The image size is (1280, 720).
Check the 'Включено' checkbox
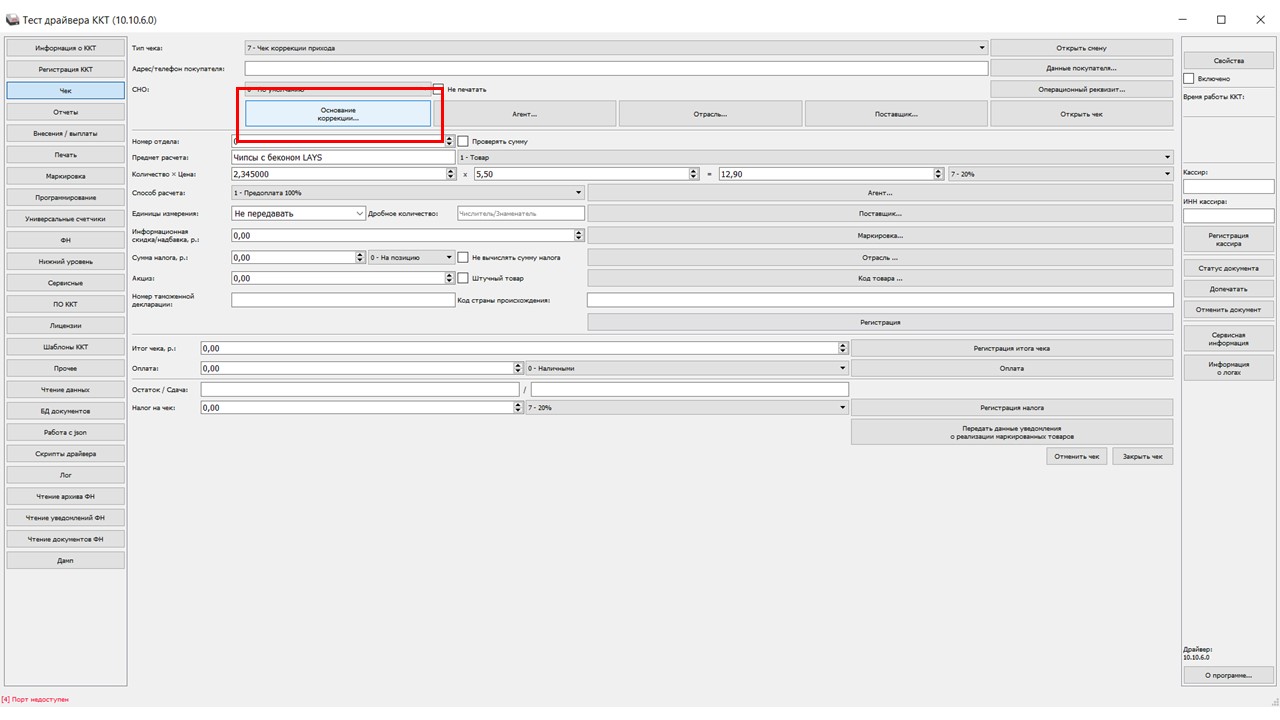coord(1189,78)
